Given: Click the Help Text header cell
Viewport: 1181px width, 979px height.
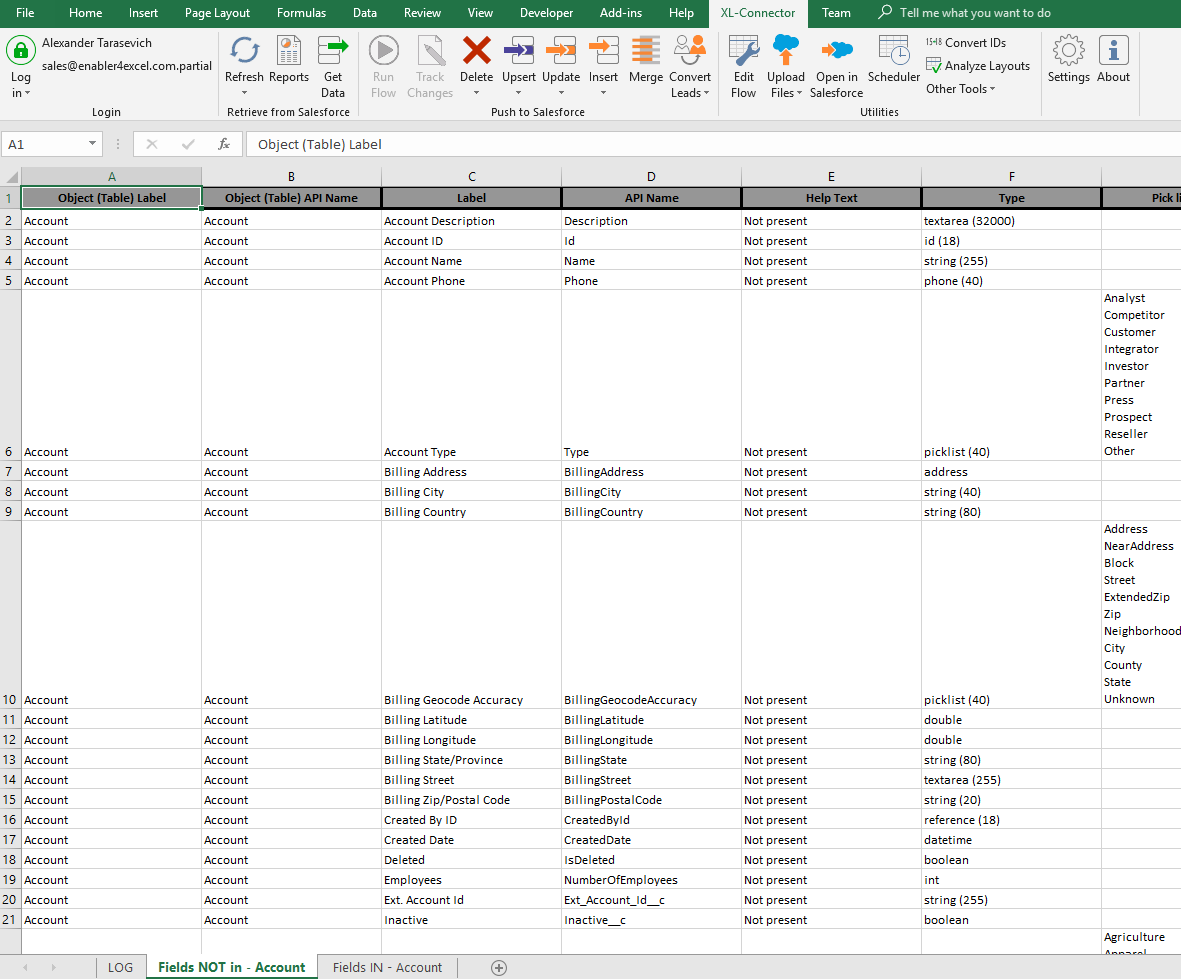Looking at the screenshot, I should click(x=832, y=198).
